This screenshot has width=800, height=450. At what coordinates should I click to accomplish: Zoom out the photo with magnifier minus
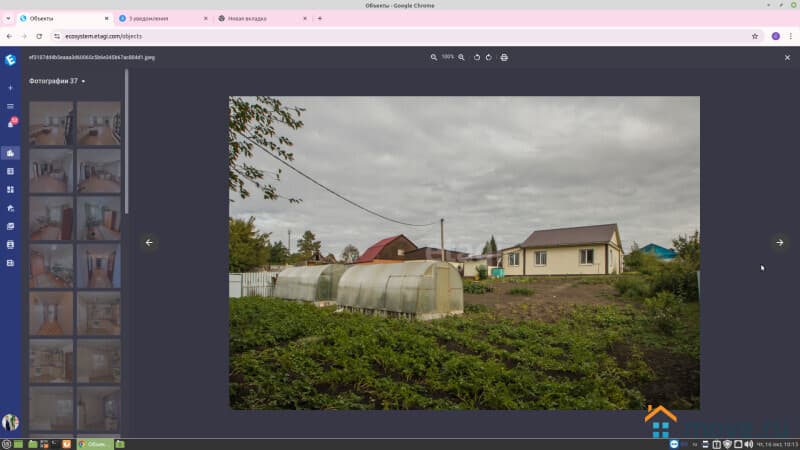pyautogui.click(x=434, y=57)
